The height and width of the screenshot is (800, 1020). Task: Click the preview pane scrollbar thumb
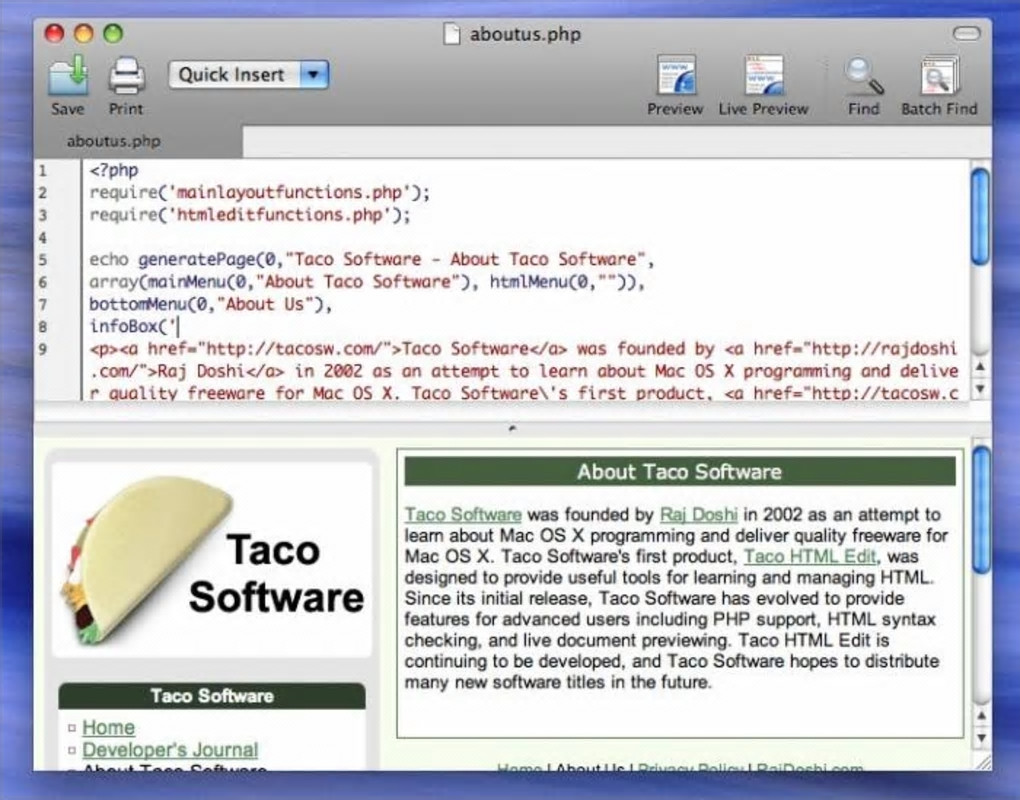pos(981,509)
